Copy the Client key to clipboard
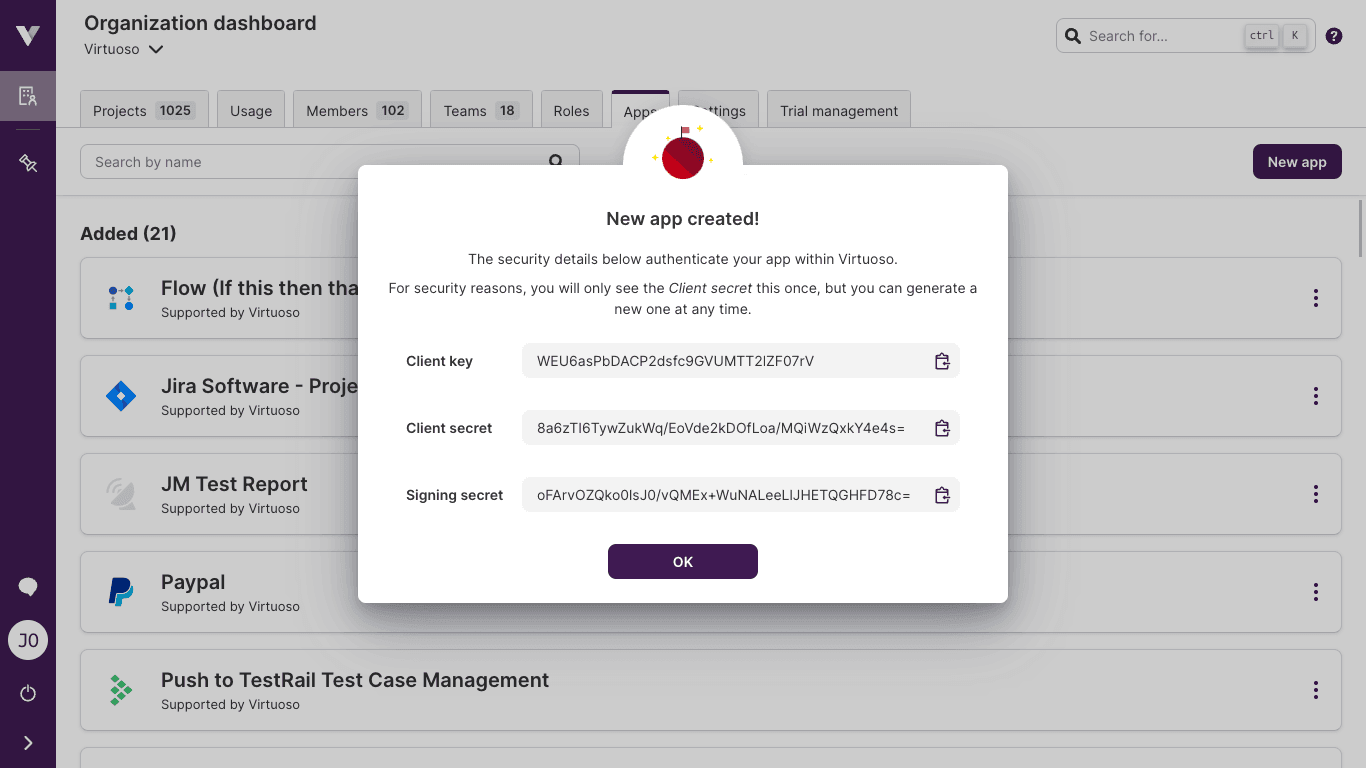The image size is (1366, 768). pyautogui.click(x=941, y=361)
